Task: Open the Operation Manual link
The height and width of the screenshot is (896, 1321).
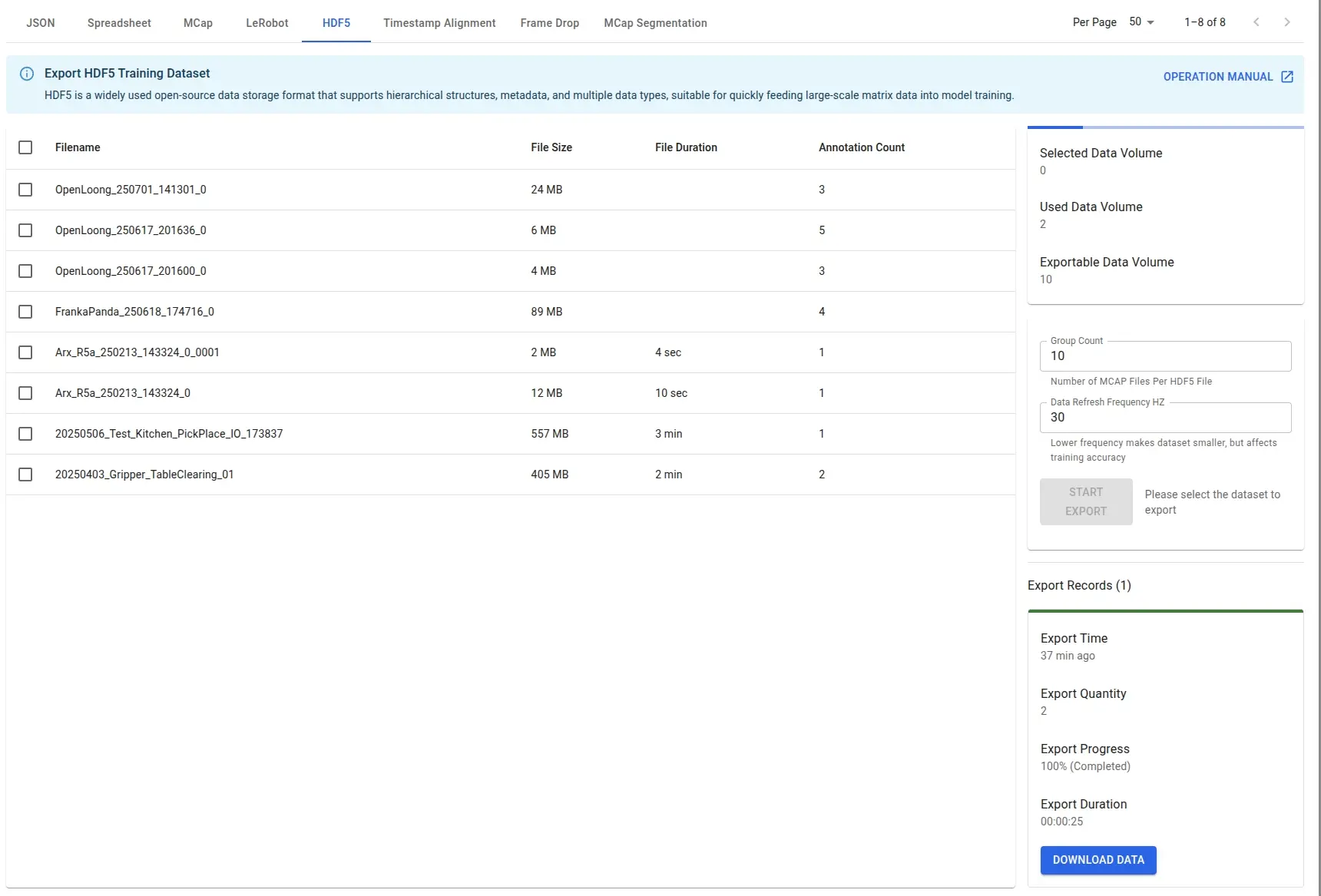Action: (1228, 77)
